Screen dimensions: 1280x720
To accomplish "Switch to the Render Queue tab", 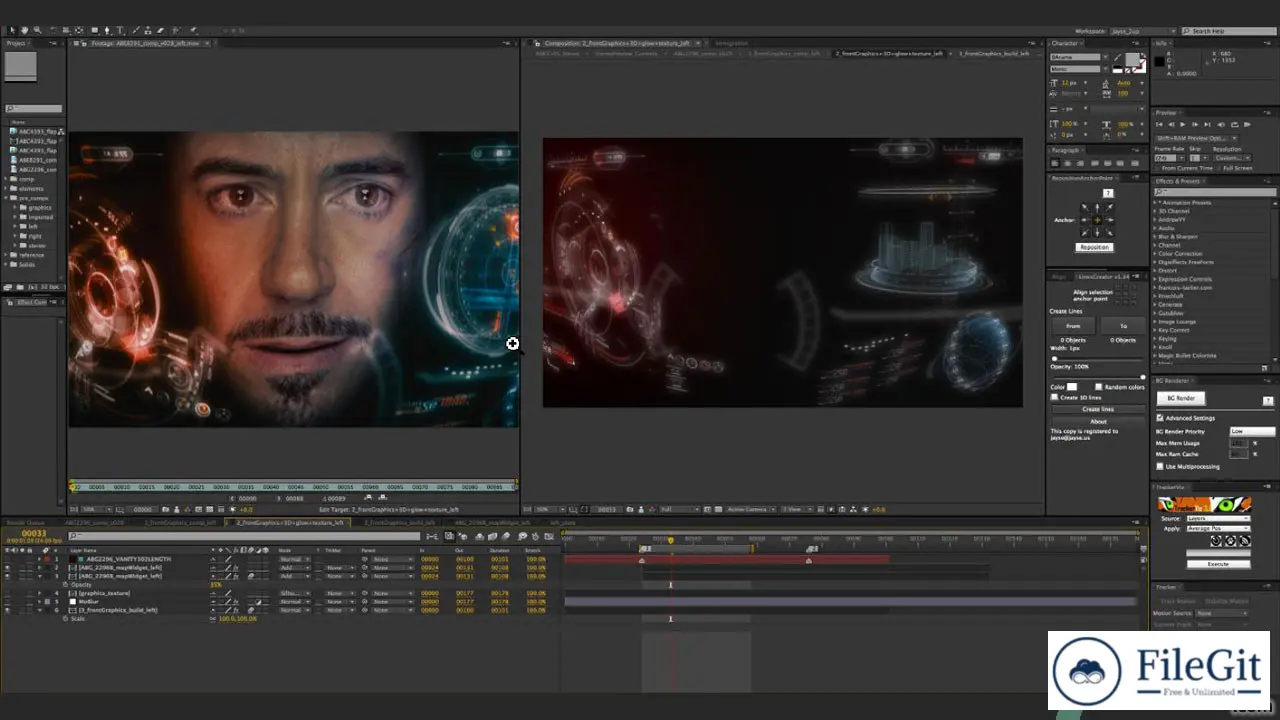I will [x=26, y=522].
